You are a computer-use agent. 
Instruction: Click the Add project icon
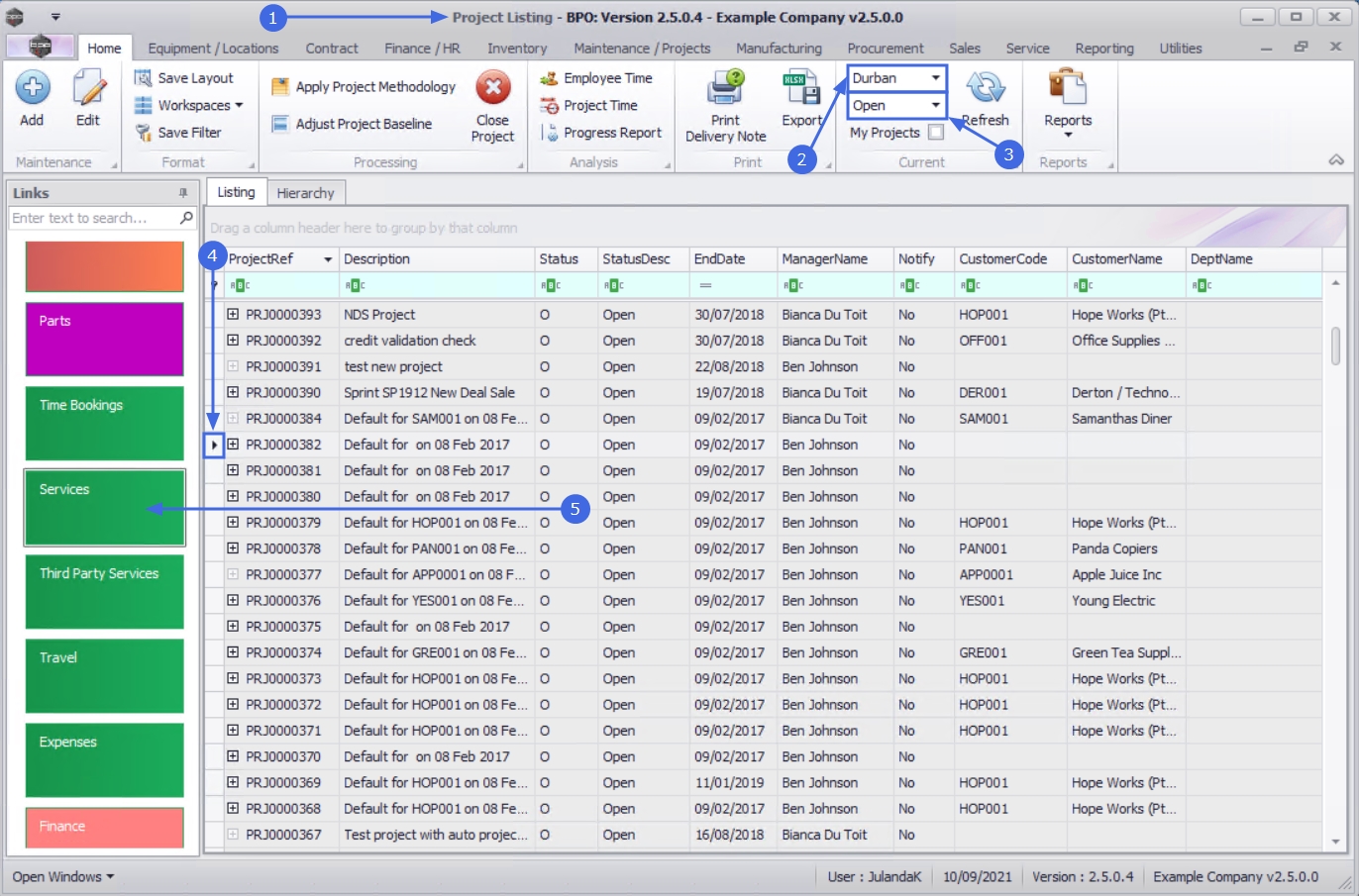pos(32,89)
